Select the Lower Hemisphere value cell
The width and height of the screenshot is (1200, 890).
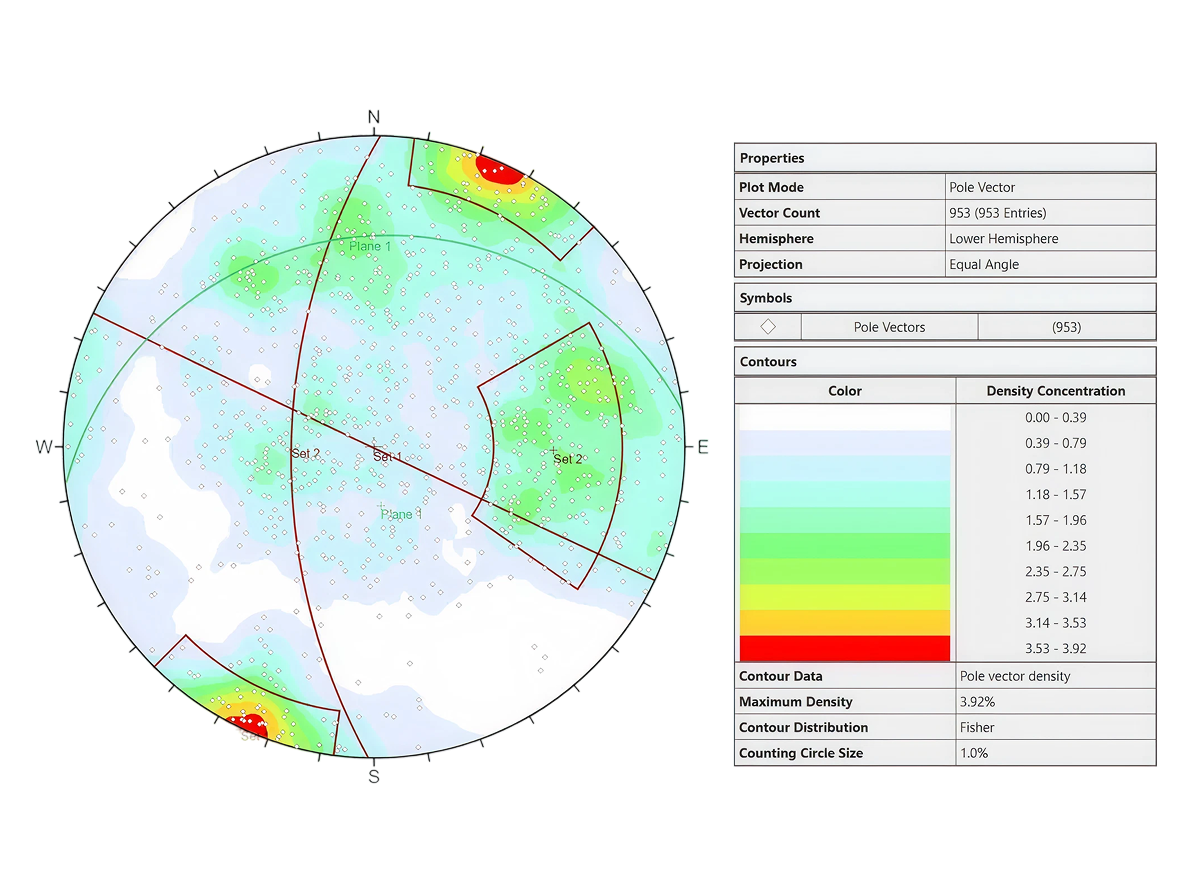click(x=1003, y=239)
